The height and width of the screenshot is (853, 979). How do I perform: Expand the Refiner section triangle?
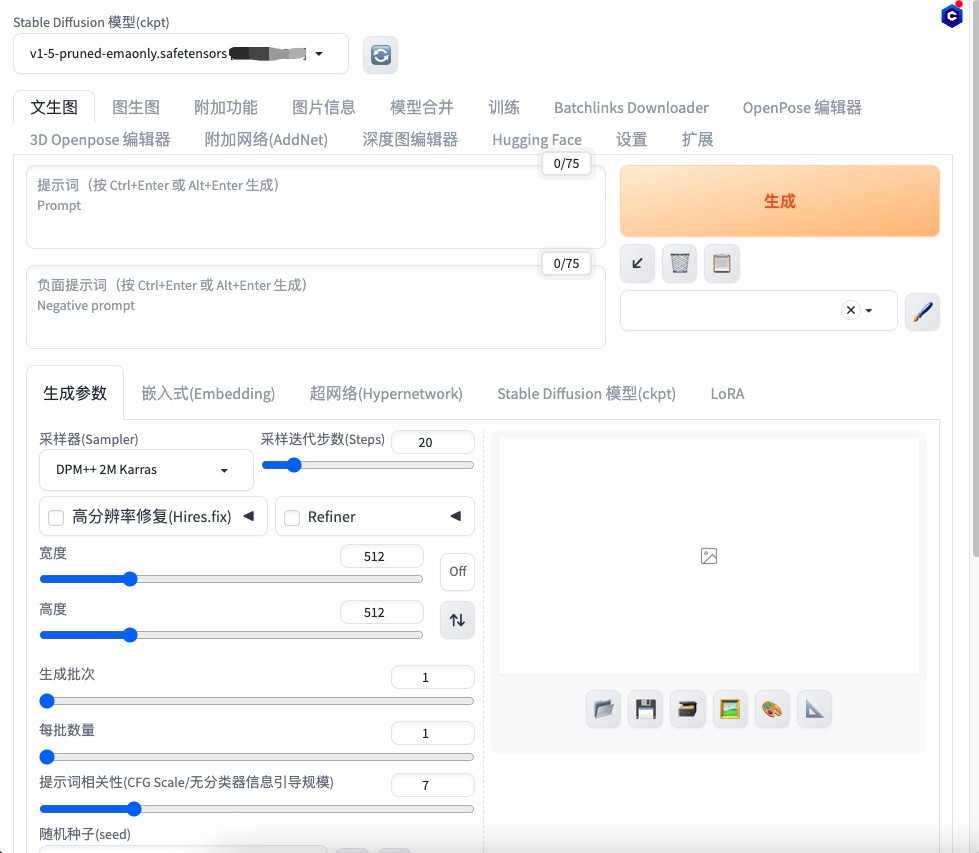[x=455, y=516]
